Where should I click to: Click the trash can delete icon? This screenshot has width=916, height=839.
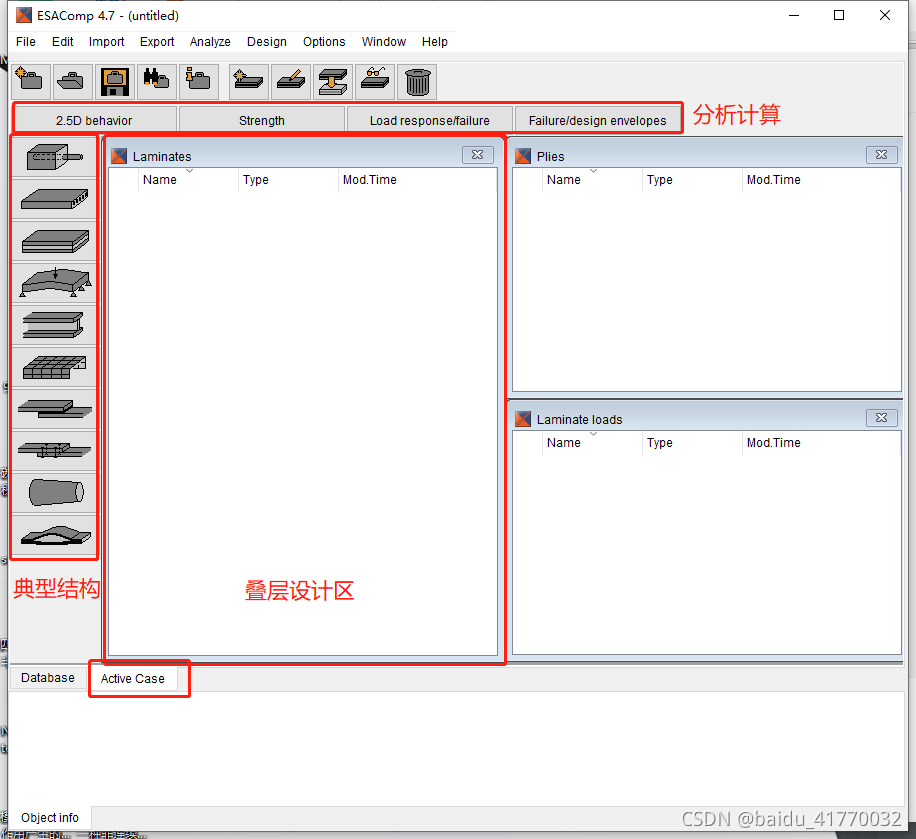[x=417, y=81]
